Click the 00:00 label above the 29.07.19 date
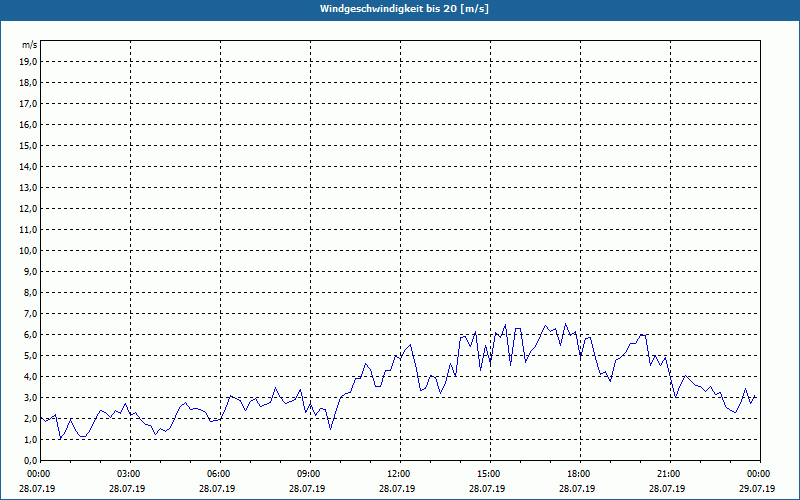The width and height of the screenshot is (800, 500). point(757,474)
